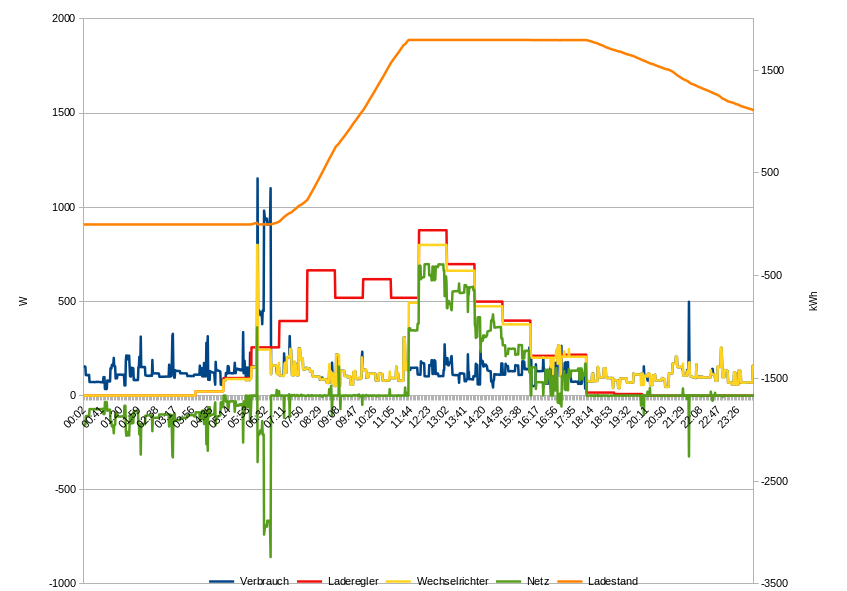Select the Verbrauch legend label
Screen dimensions: 847x591
(264, 581)
